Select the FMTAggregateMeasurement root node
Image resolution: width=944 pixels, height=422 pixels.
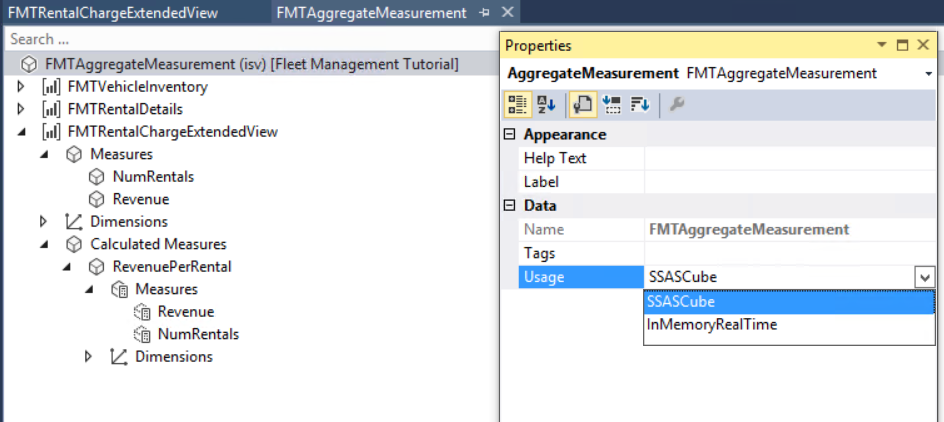coord(251,64)
